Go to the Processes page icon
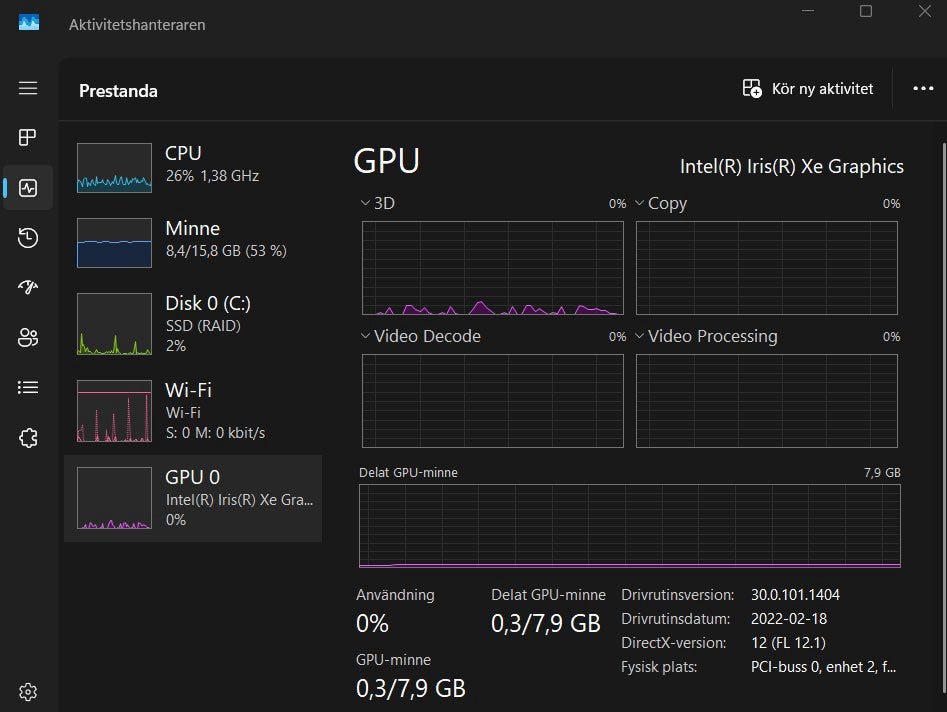The image size is (947, 712). pyautogui.click(x=28, y=138)
